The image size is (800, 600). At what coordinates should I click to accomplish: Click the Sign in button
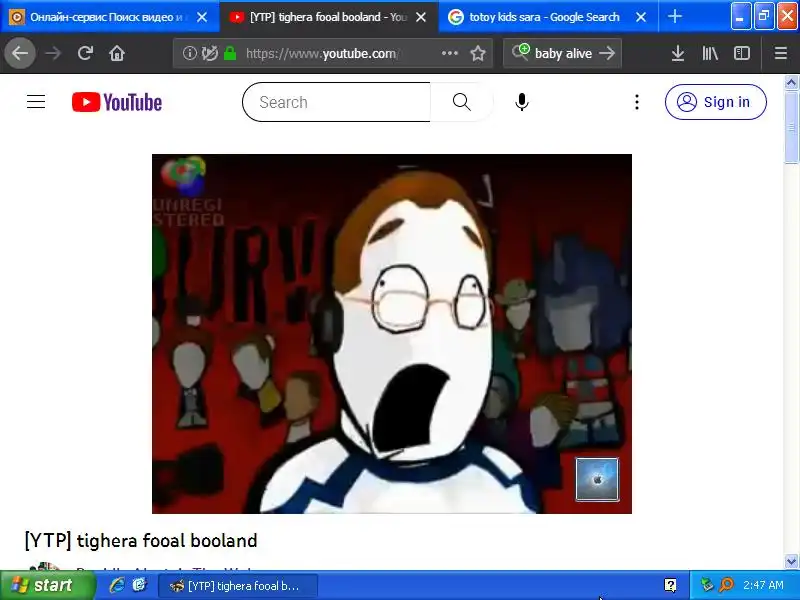715,102
